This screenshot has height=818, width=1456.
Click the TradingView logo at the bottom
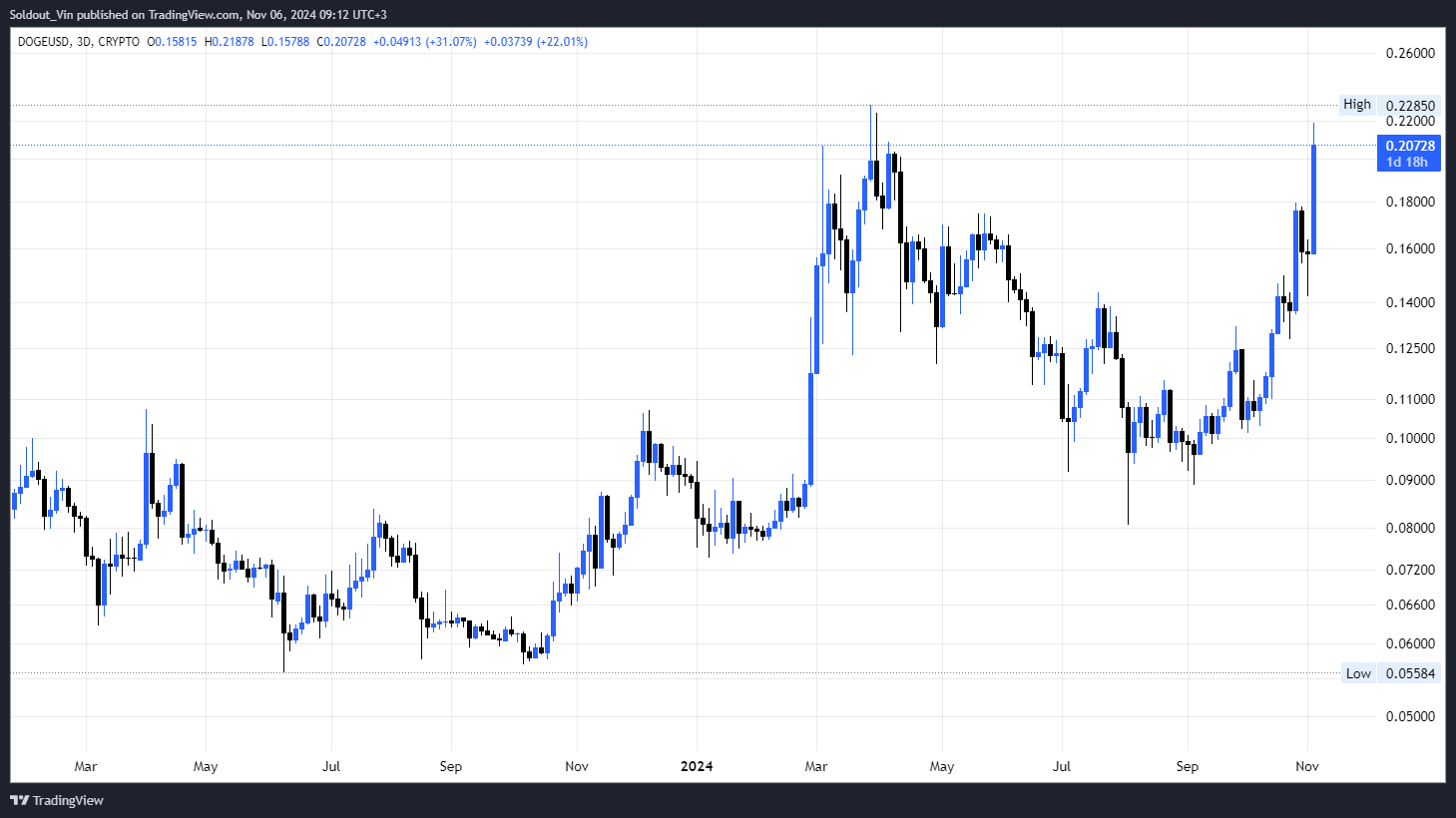tap(57, 800)
